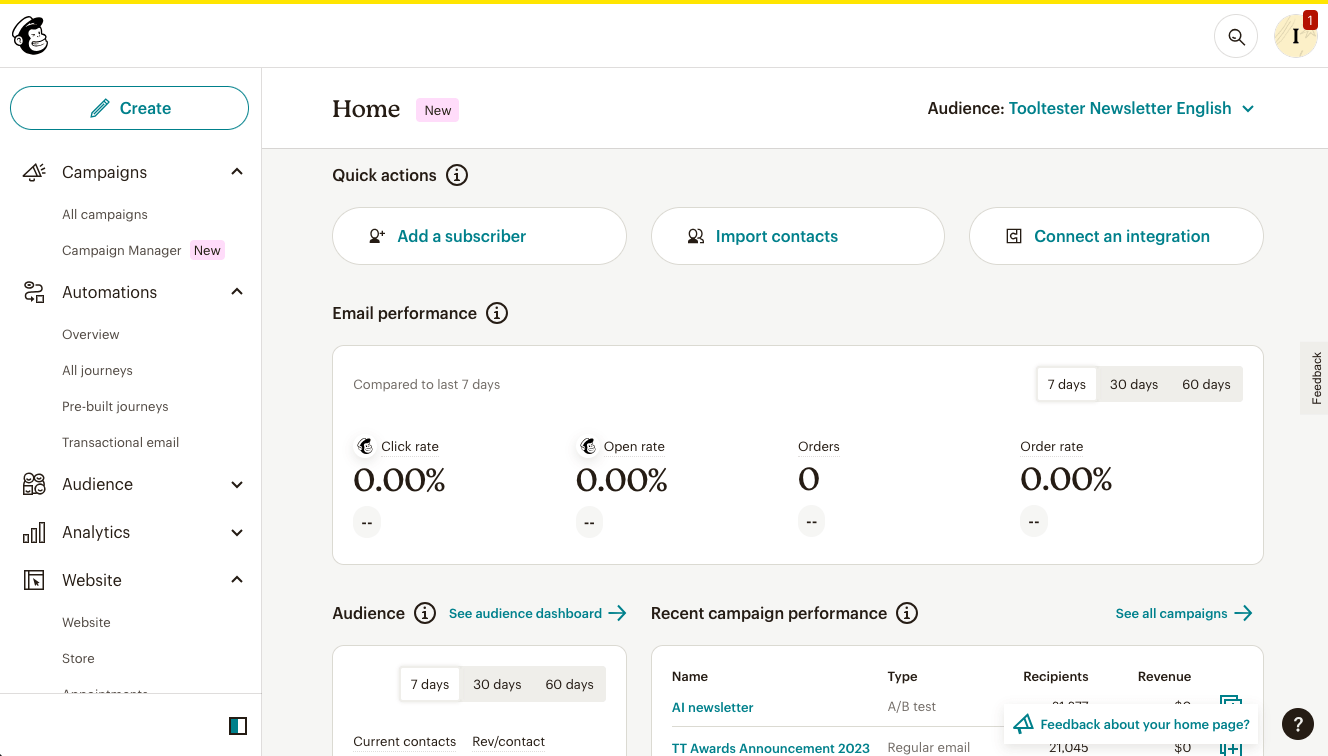This screenshot has width=1328, height=756.
Task: Select 30 days in Email performance
Action: pos(1134,384)
